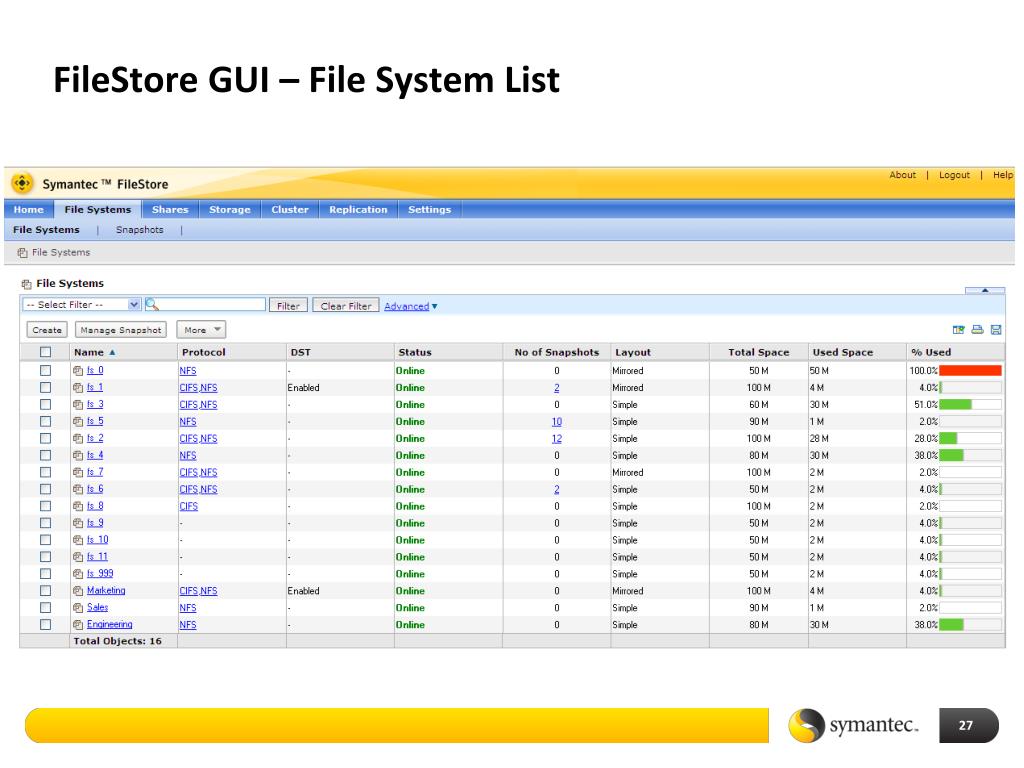Screen dimensions: 1024x768
Task: Open the Snapshots sub-tab
Action: coord(140,230)
